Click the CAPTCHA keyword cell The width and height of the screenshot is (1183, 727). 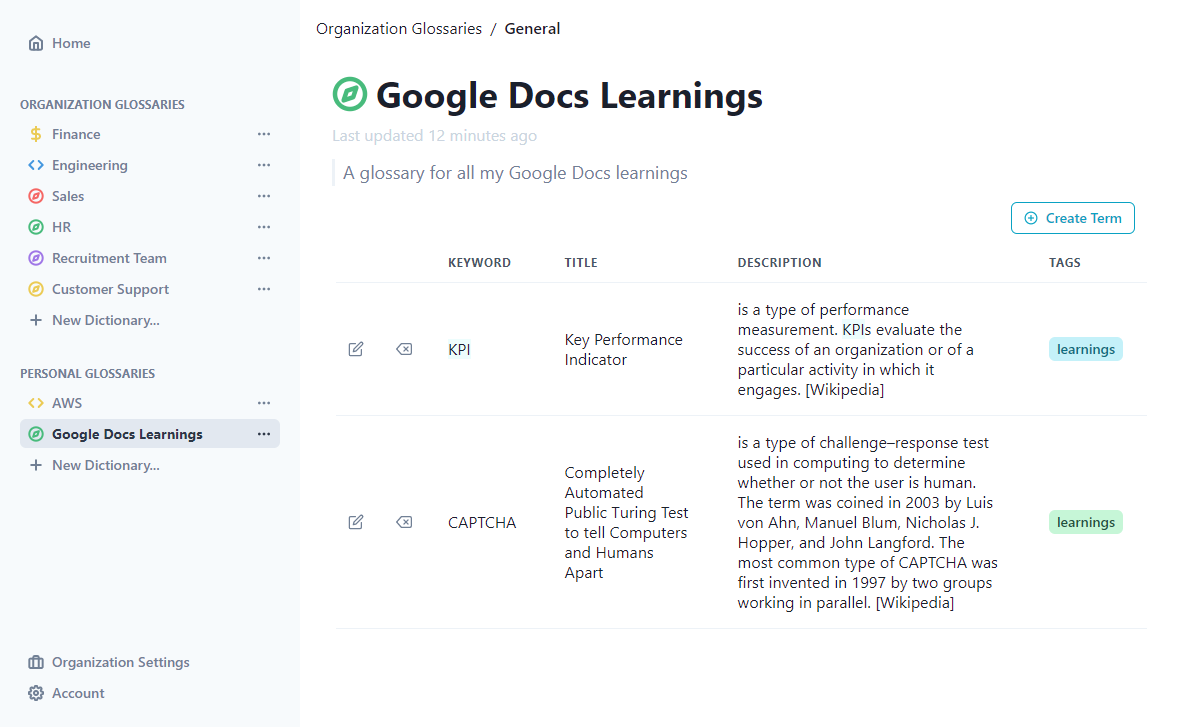coord(482,522)
